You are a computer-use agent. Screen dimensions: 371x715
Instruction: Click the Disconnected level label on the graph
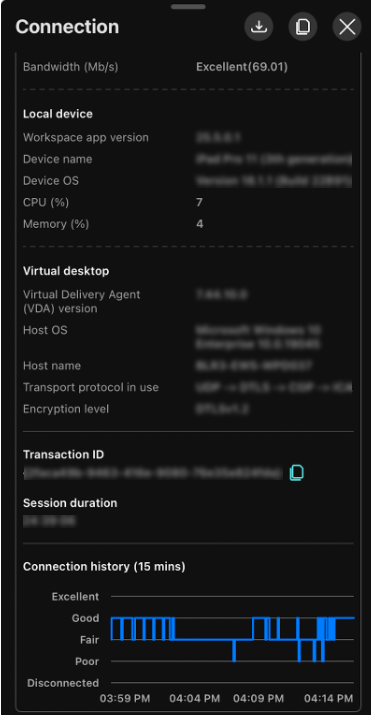(63, 683)
